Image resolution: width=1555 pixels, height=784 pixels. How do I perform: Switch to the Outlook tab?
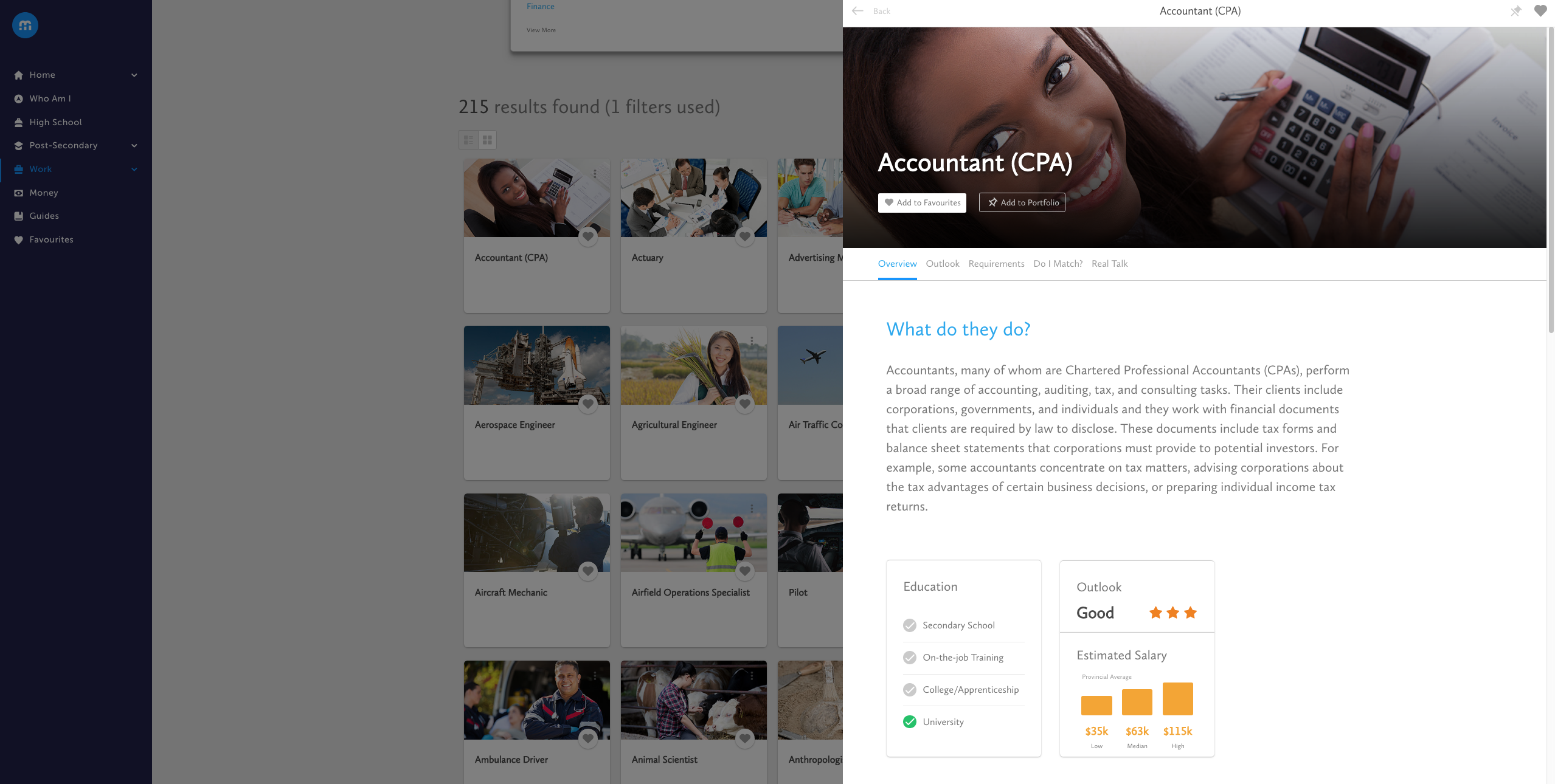pyautogui.click(x=942, y=264)
